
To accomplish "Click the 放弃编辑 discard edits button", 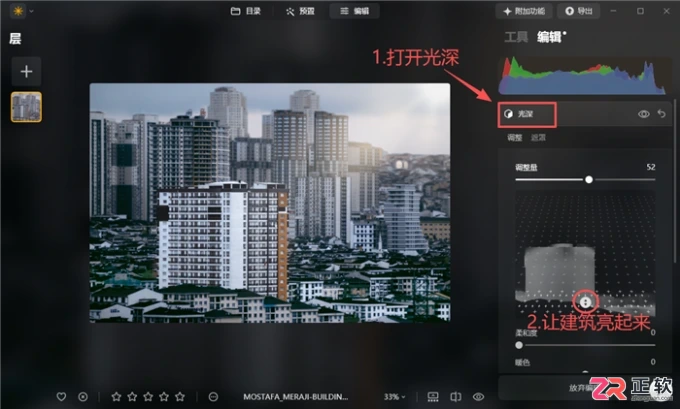I will click(585, 387).
